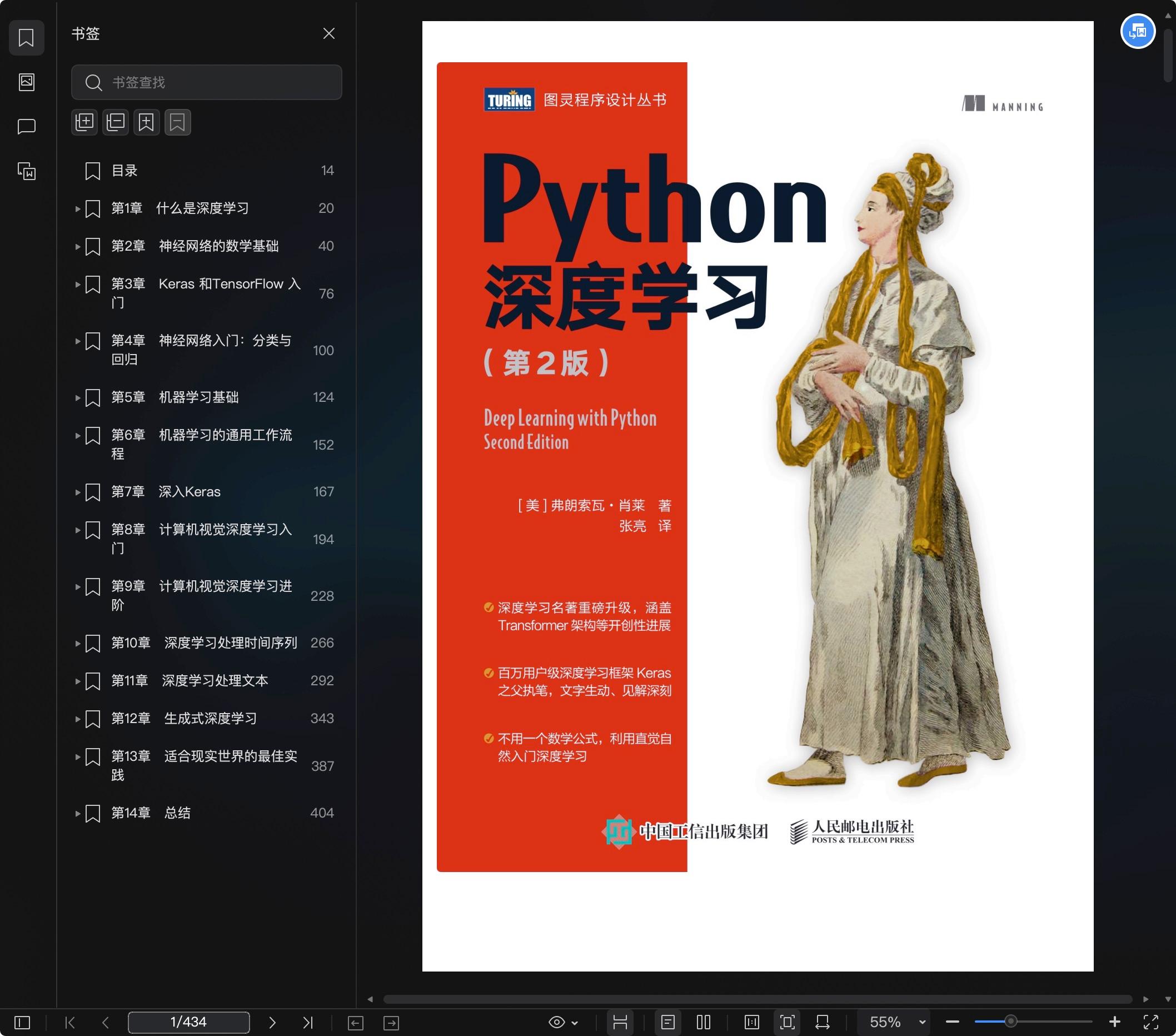Zoom in with plus button

coord(1114,1022)
